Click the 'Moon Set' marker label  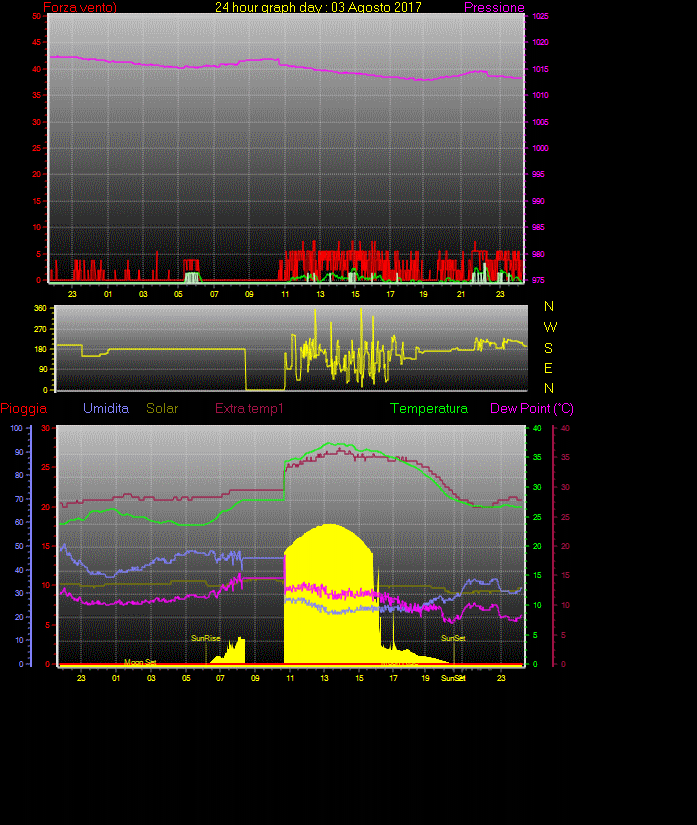pyautogui.click(x=140, y=662)
